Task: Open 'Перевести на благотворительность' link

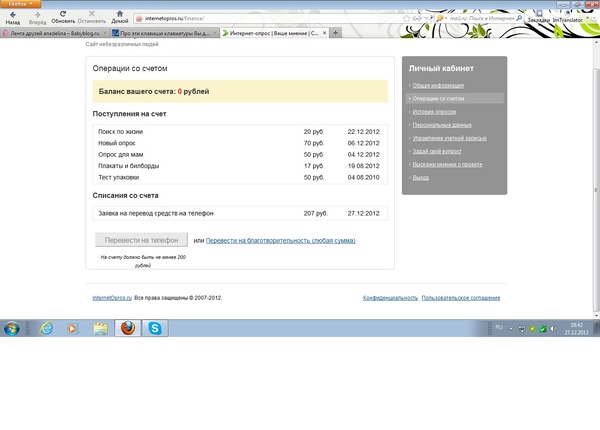Action: tap(280, 240)
